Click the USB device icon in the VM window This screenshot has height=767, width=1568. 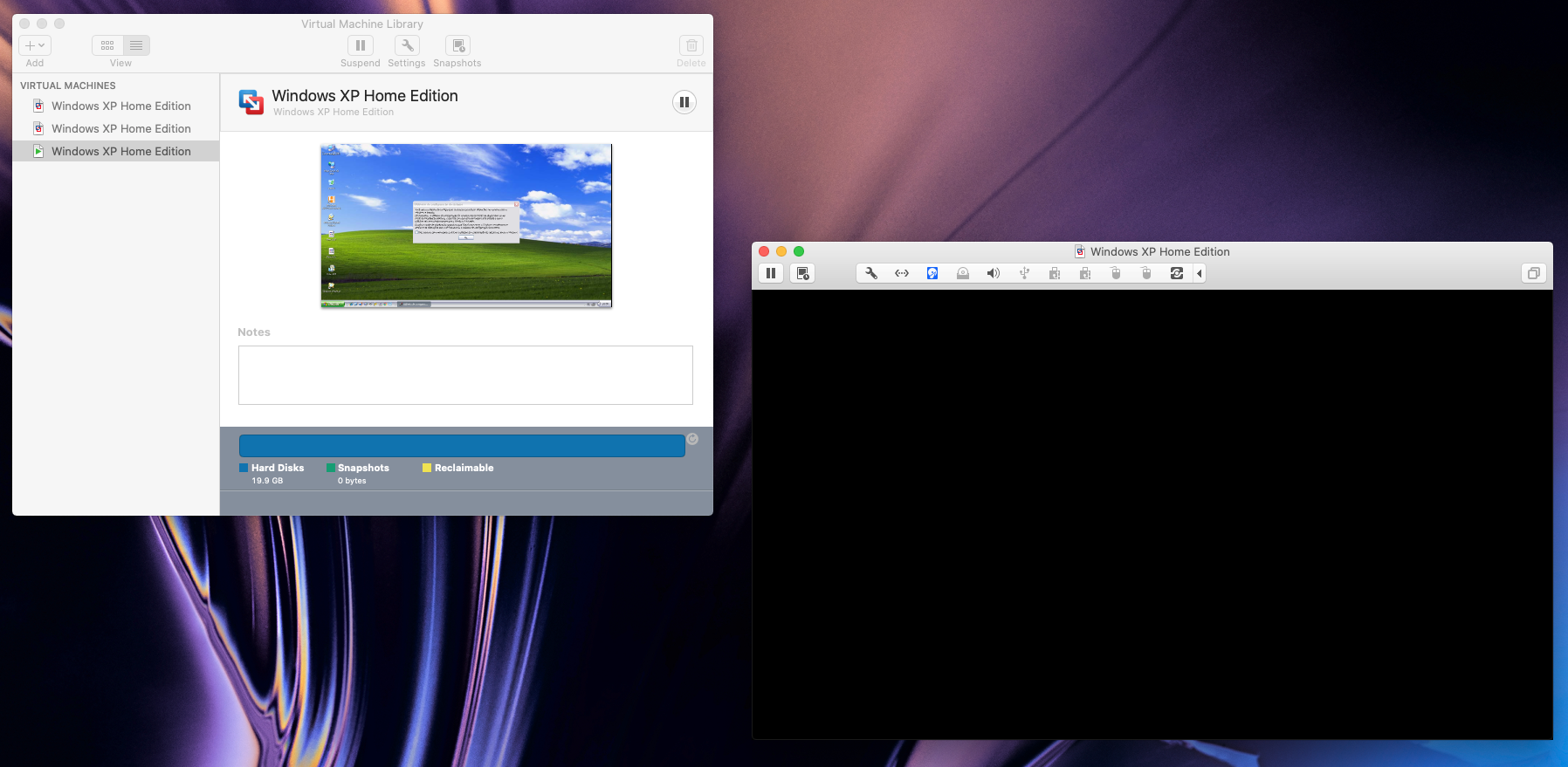(x=1024, y=273)
